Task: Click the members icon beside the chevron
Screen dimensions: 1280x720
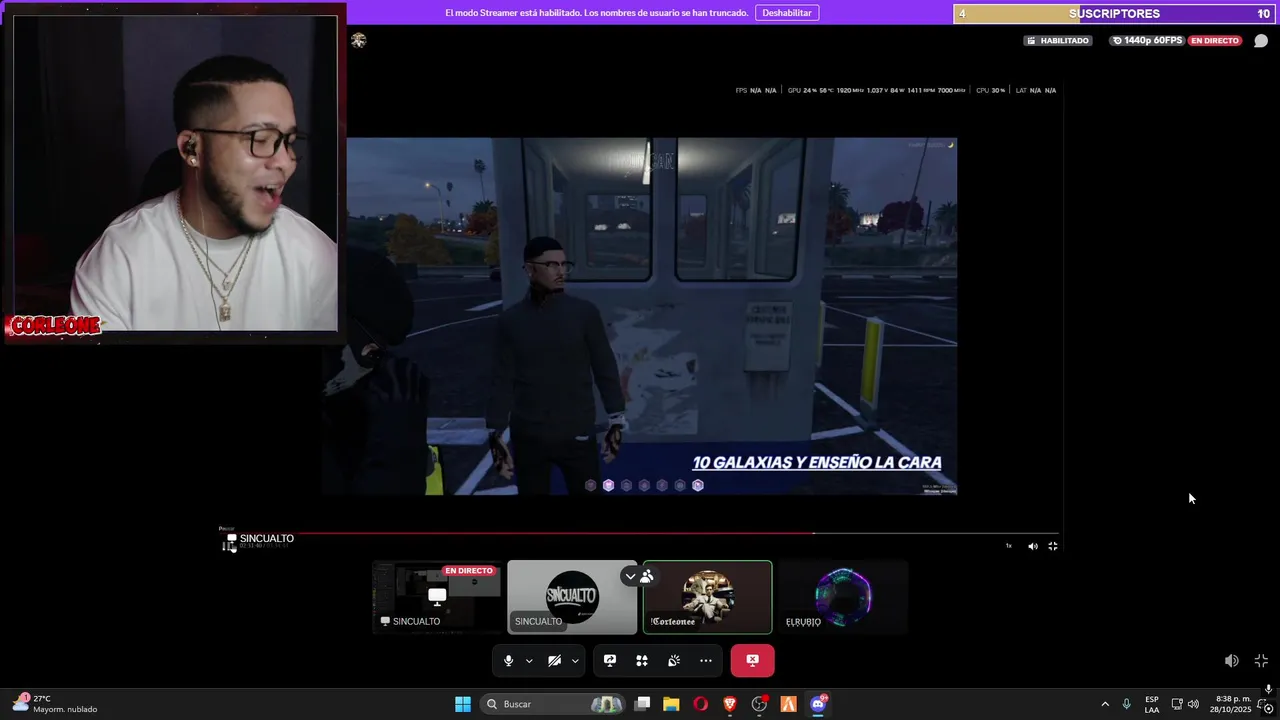Action: (647, 576)
